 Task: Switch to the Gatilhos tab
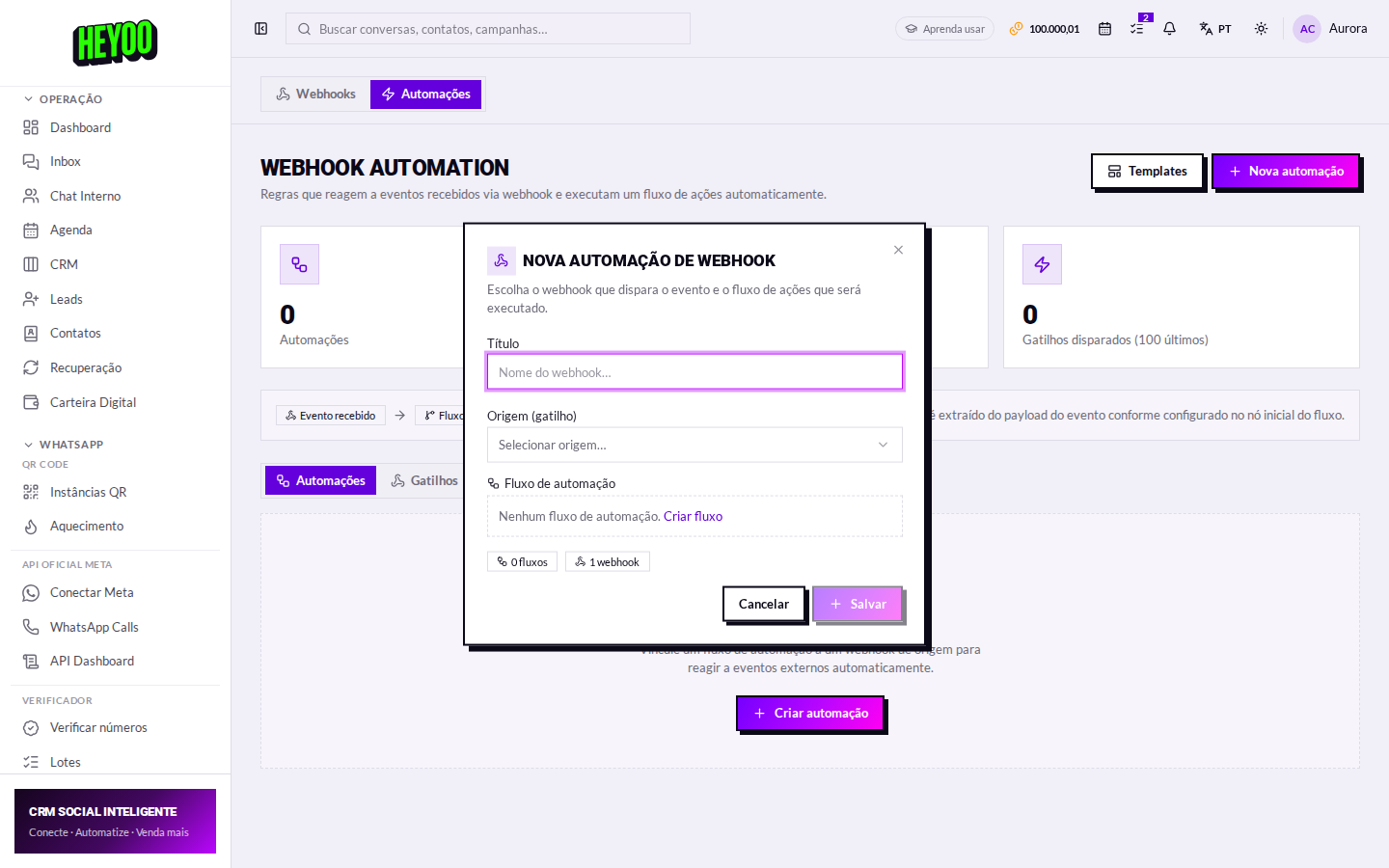click(x=424, y=480)
